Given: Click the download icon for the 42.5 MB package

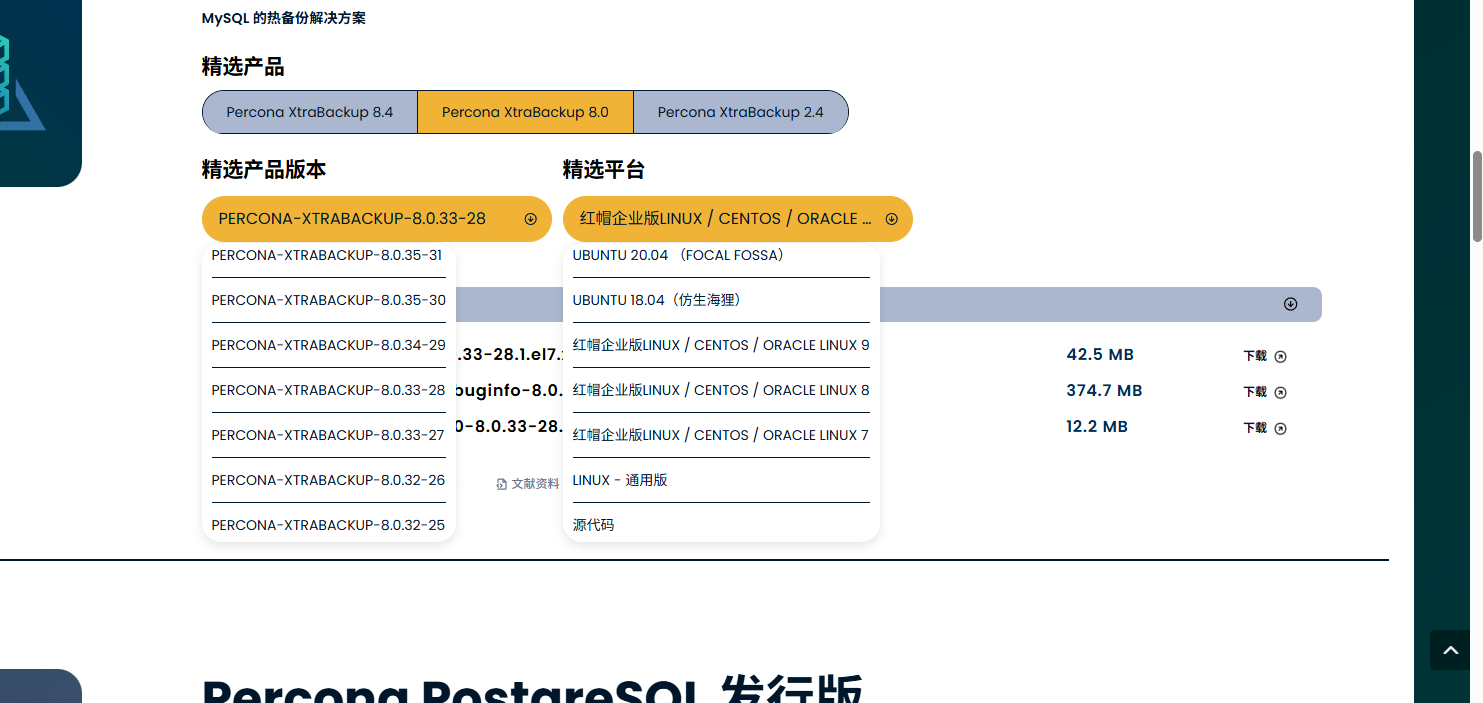Looking at the screenshot, I should pyautogui.click(x=1280, y=356).
